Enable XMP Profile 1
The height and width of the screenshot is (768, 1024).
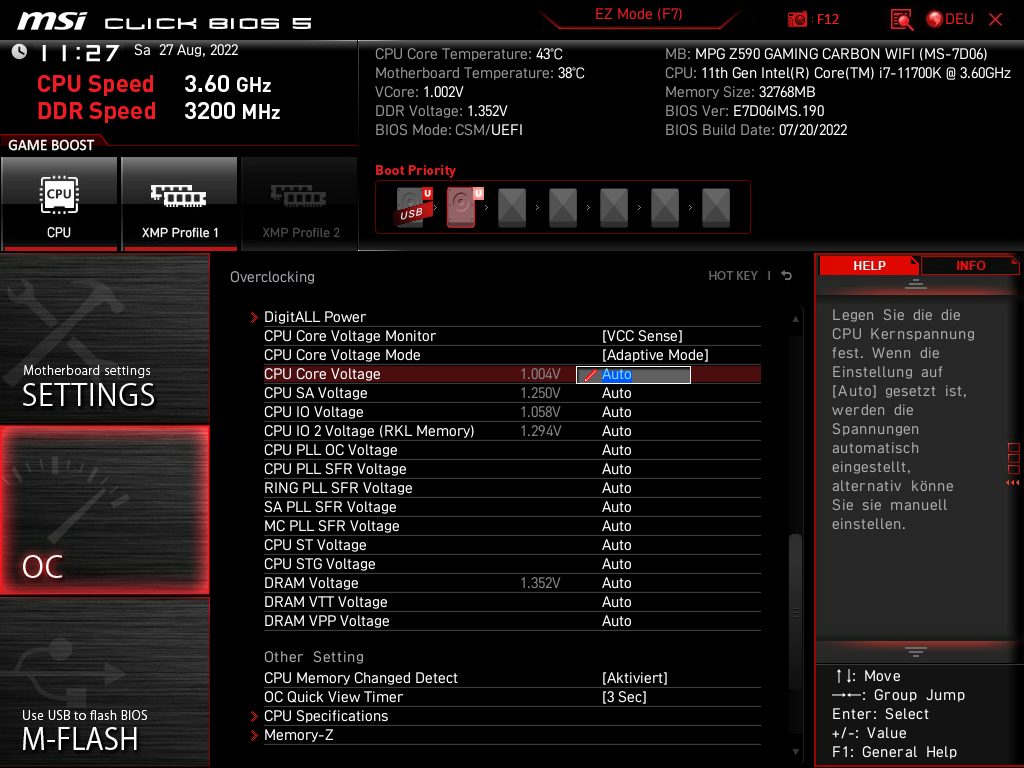(x=180, y=203)
